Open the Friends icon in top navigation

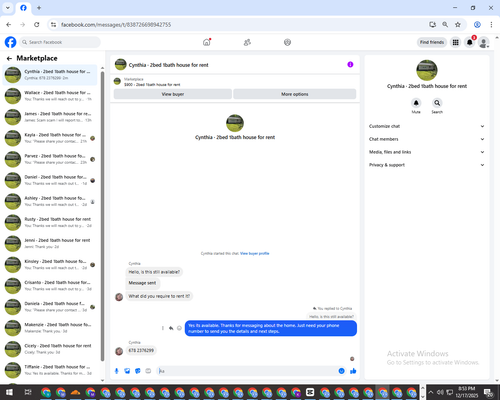click(x=247, y=42)
